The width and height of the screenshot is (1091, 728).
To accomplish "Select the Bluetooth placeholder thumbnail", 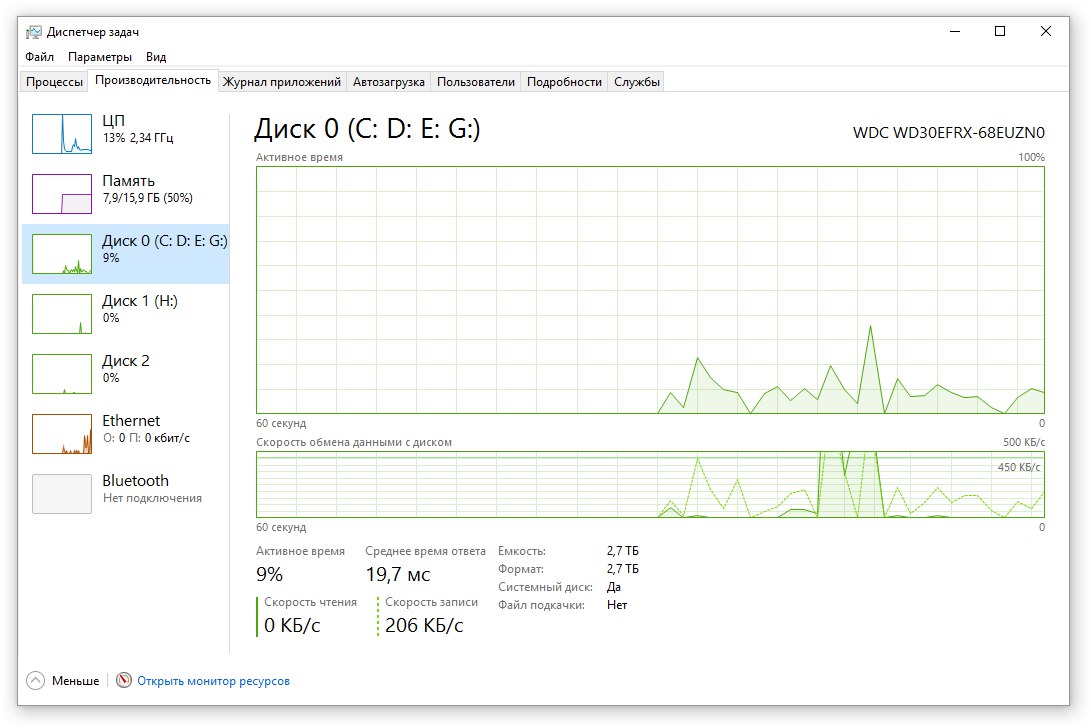I will click(x=62, y=494).
